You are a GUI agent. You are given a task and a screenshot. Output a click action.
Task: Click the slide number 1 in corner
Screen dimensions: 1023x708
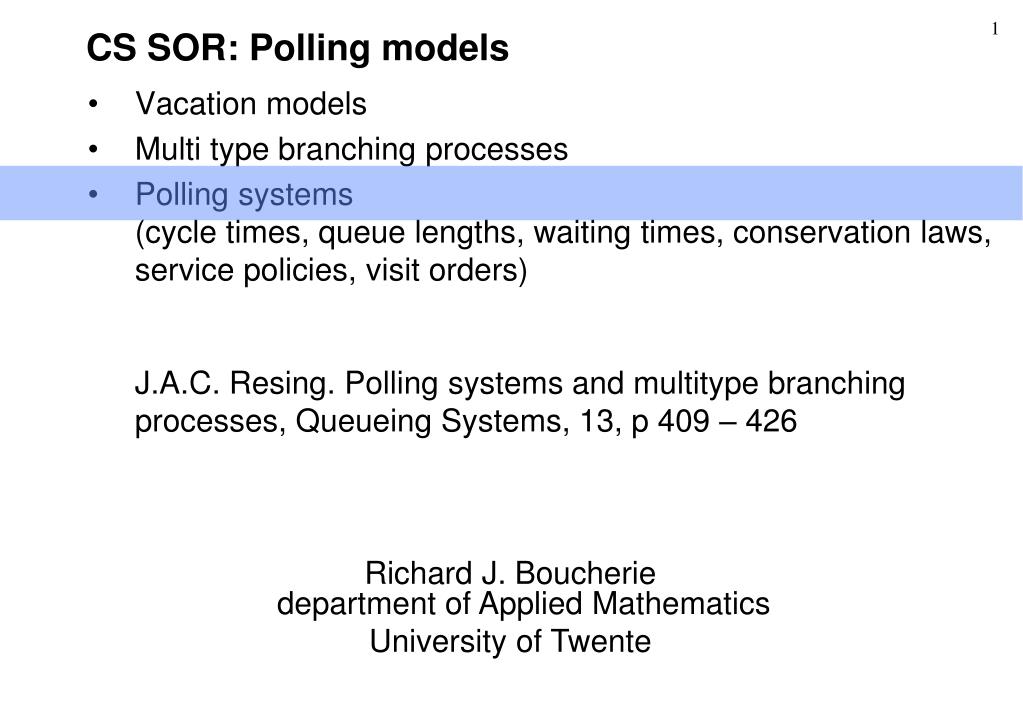point(995,29)
